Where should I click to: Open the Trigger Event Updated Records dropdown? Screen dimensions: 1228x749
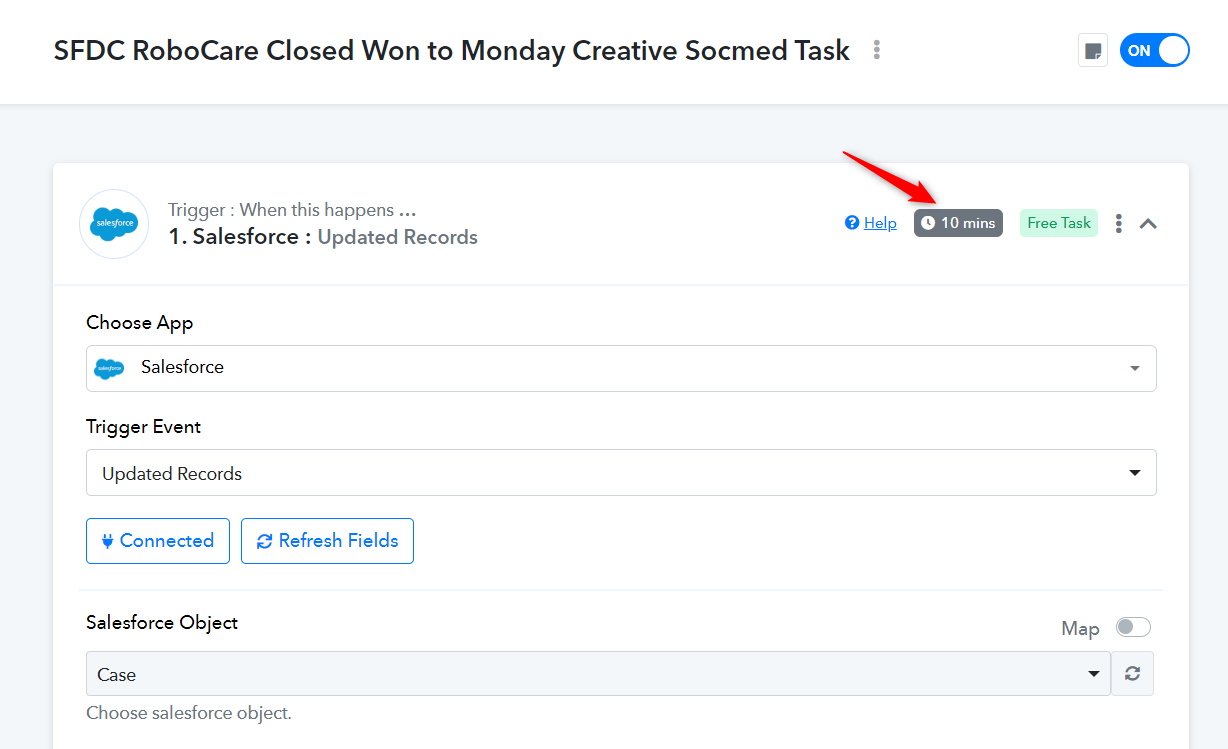(621, 473)
